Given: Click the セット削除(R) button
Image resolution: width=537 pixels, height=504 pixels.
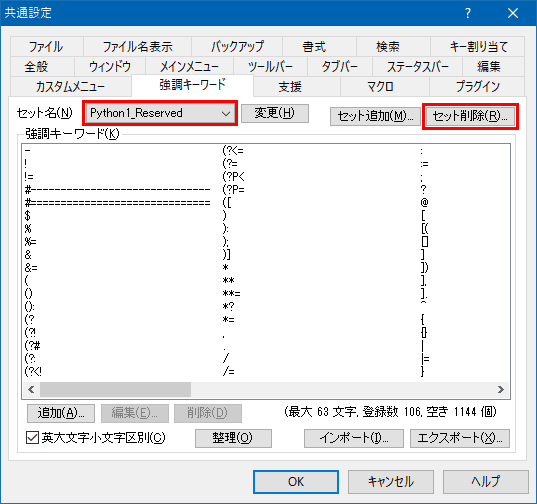Looking at the screenshot, I should point(470,116).
